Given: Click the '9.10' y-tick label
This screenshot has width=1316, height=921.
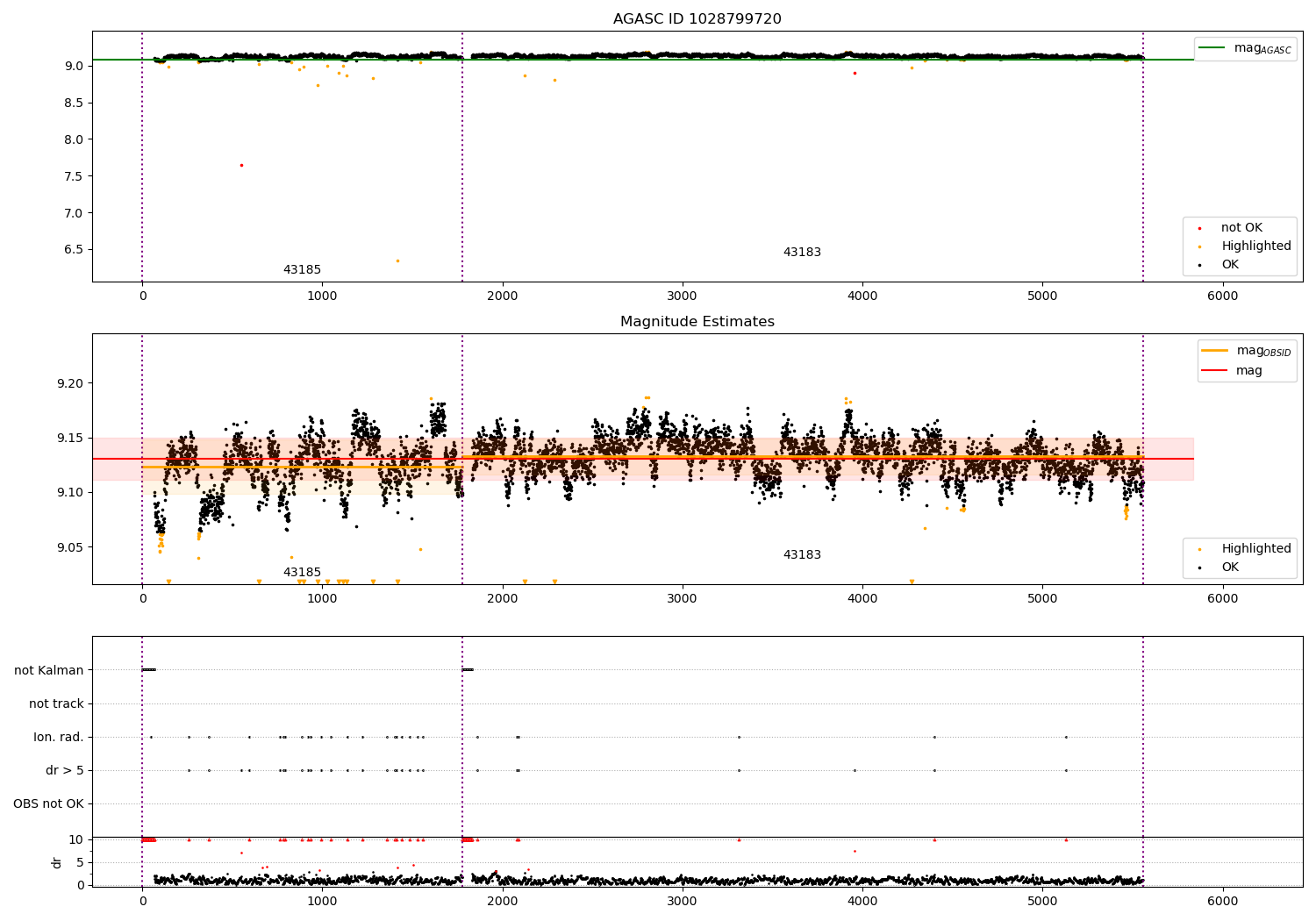Looking at the screenshot, I should click(70, 493).
